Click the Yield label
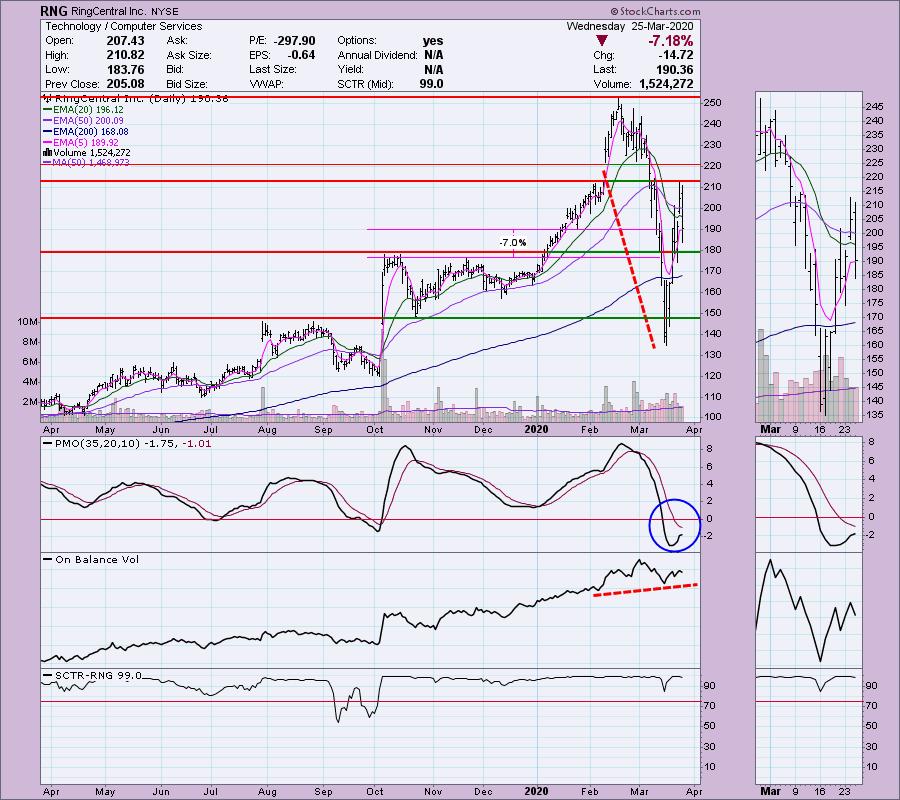Image resolution: width=900 pixels, height=800 pixels. (351, 69)
